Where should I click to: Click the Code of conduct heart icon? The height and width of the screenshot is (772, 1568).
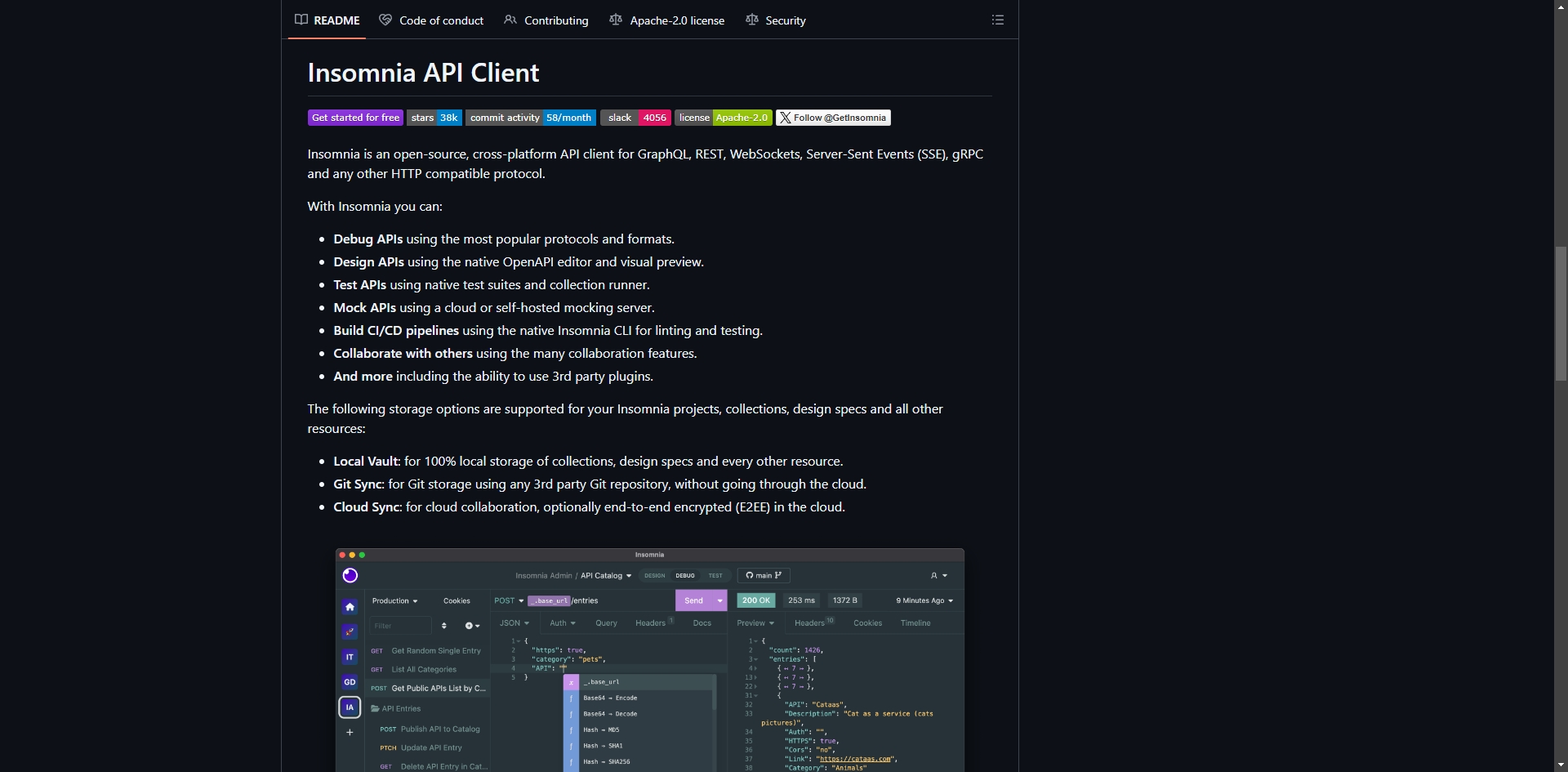pyautogui.click(x=385, y=20)
